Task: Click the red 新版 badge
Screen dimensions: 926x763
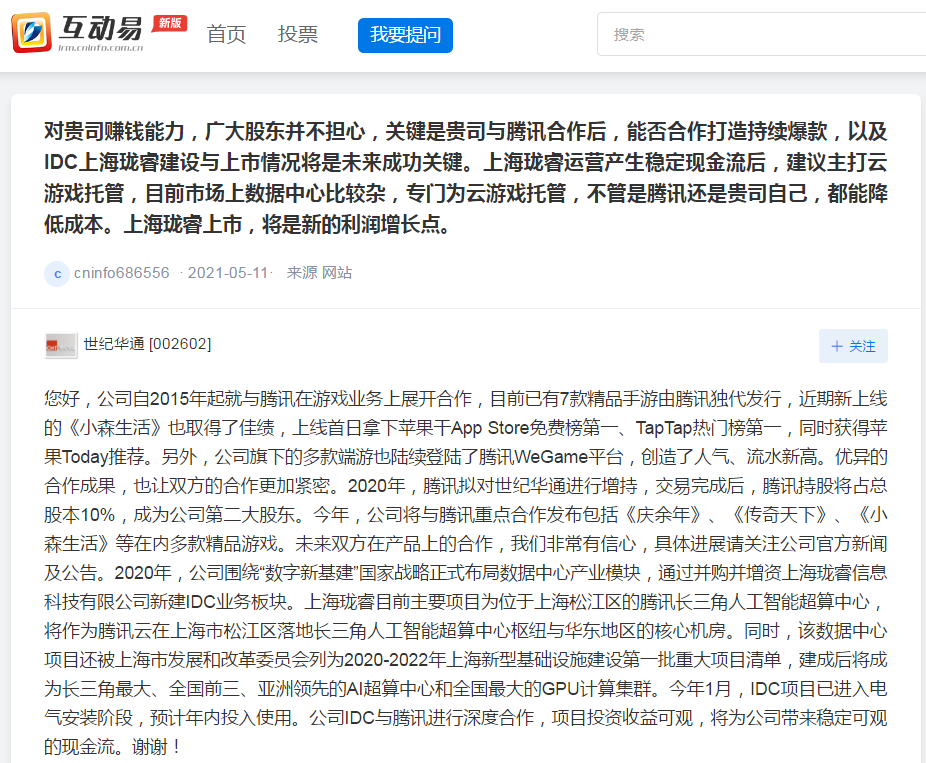Action: pyautogui.click(x=169, y=22)
